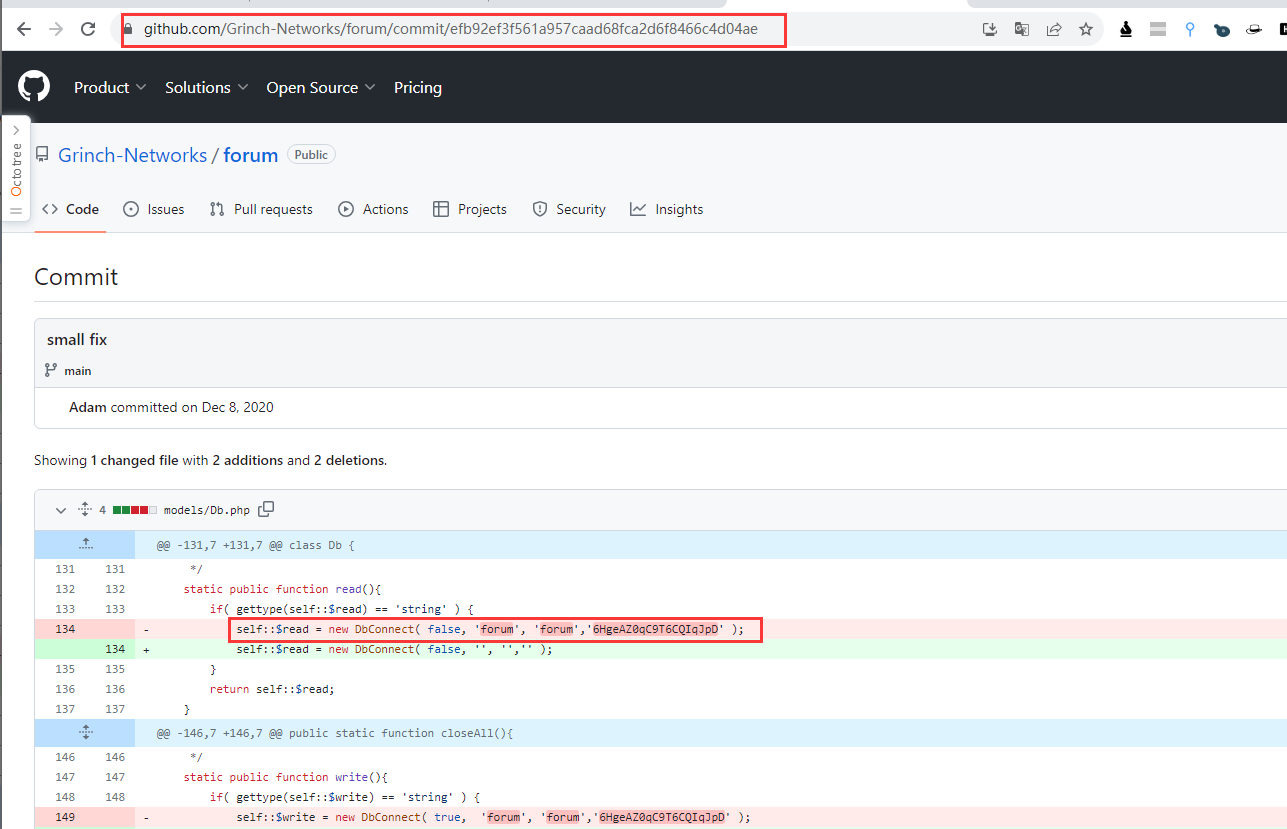Click the 'small fix' commit title
The image size is (1287, 829).
77,340
